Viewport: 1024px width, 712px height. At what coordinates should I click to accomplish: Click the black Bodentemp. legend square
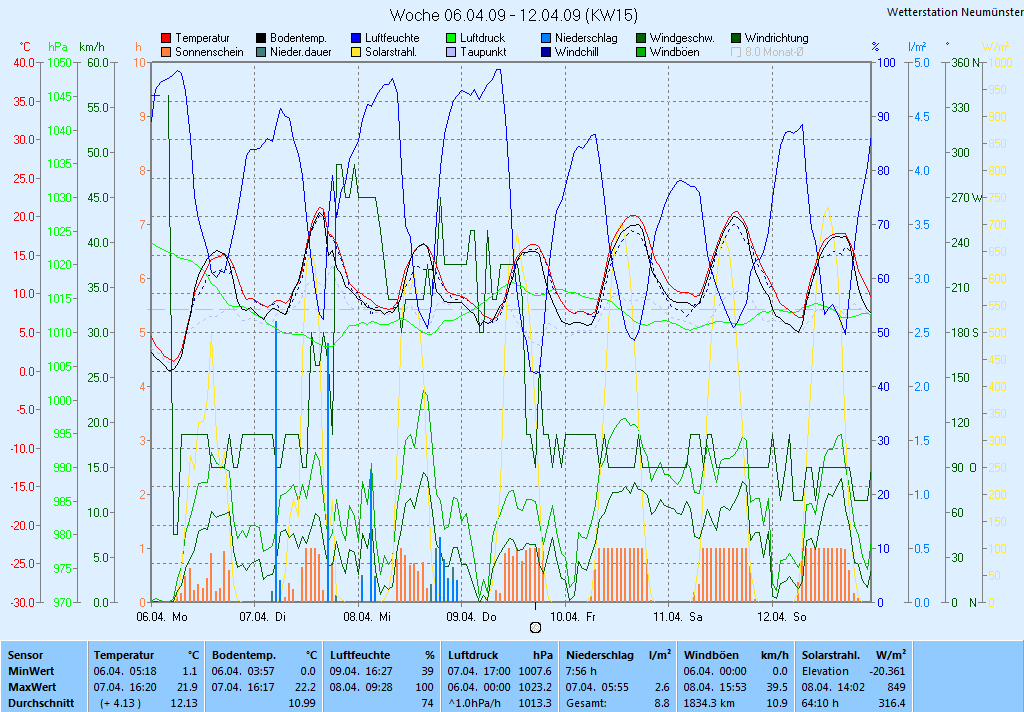[x=261, y=38]
